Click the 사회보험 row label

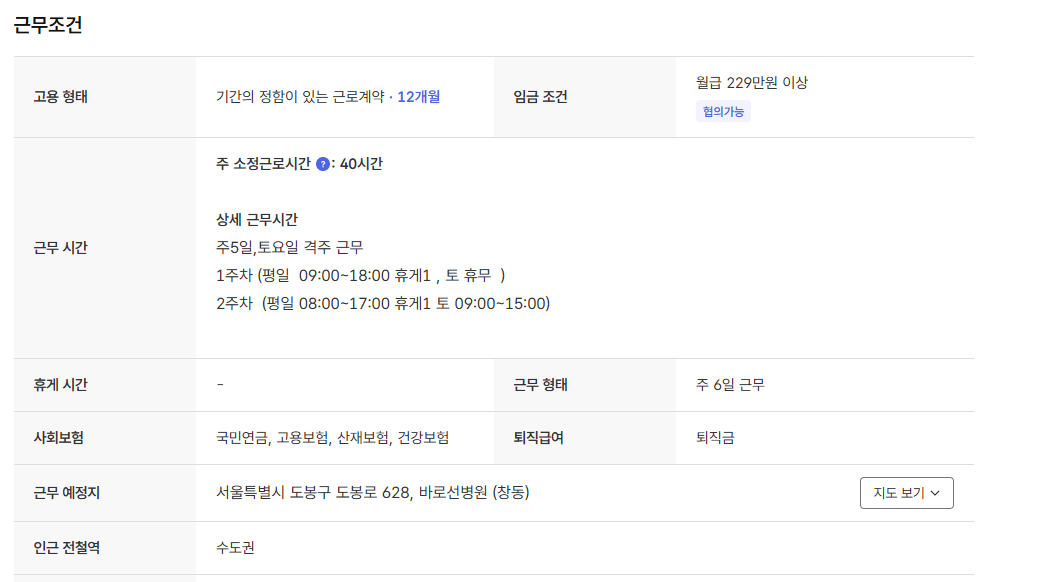59,438
